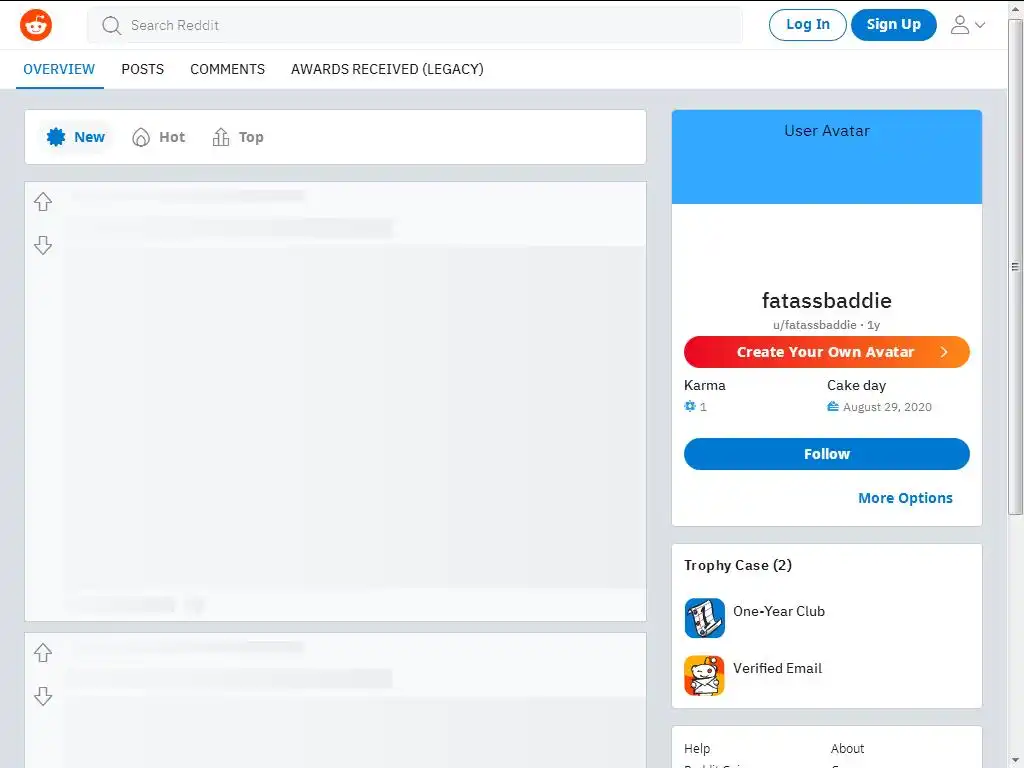Open the Help footer link
The width and height of the screenshot is (1024, 768).
[x=697, y=748]
